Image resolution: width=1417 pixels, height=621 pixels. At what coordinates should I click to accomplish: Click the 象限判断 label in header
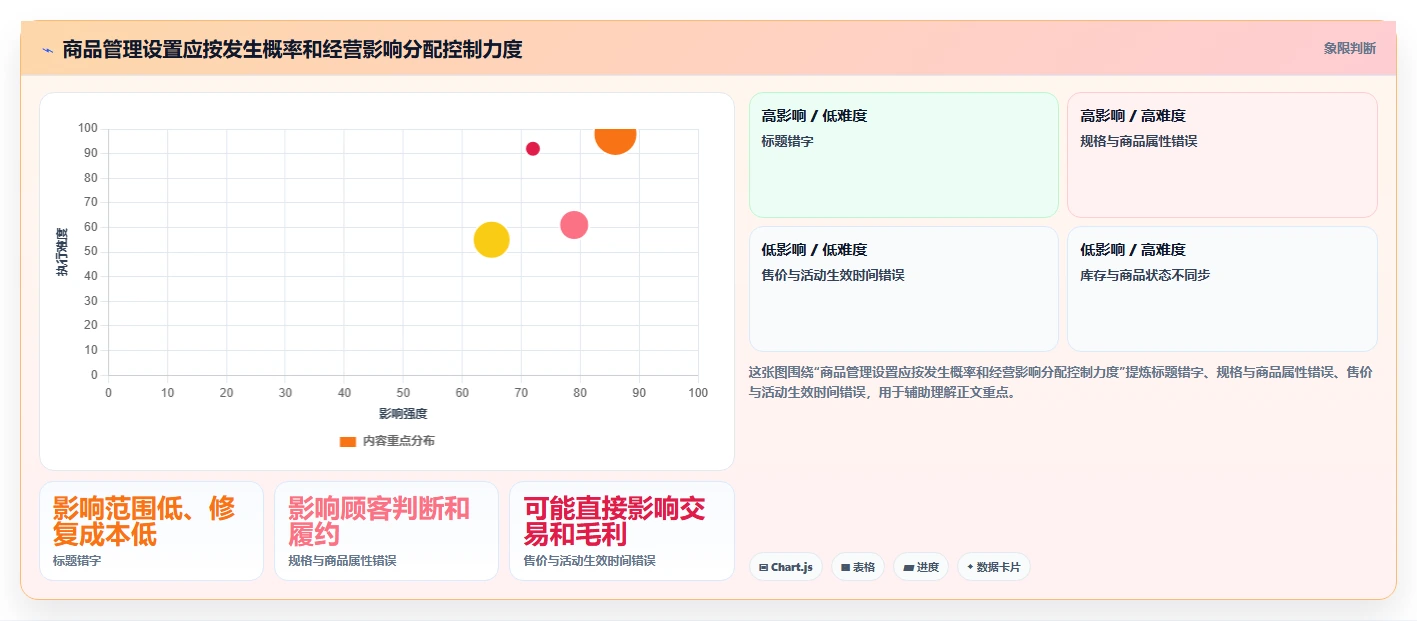pos(1350,48)
